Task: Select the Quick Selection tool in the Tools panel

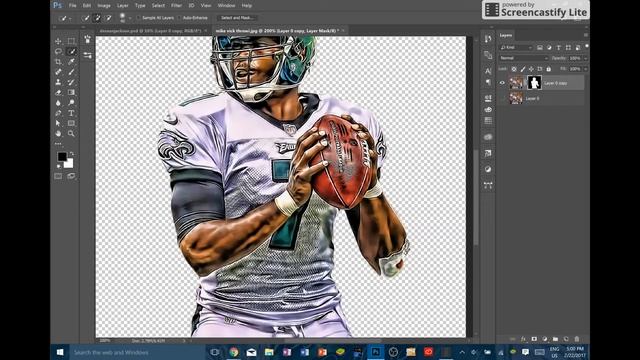Action: coord(71,51)
